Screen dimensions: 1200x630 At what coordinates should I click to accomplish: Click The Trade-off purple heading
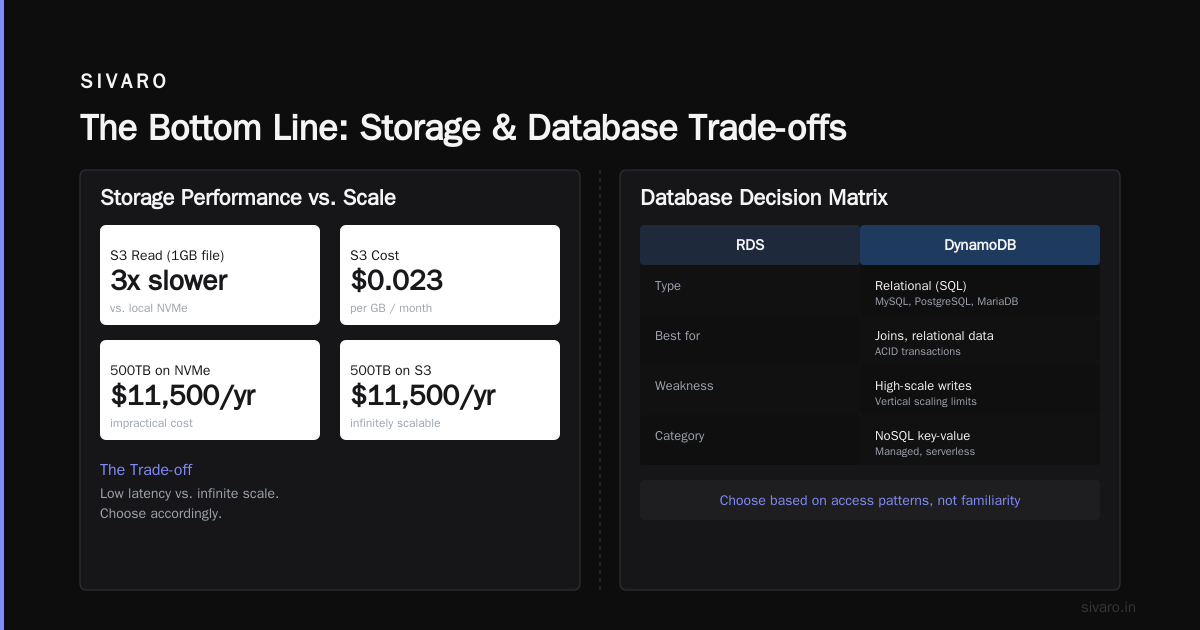(x=146, y=470)
